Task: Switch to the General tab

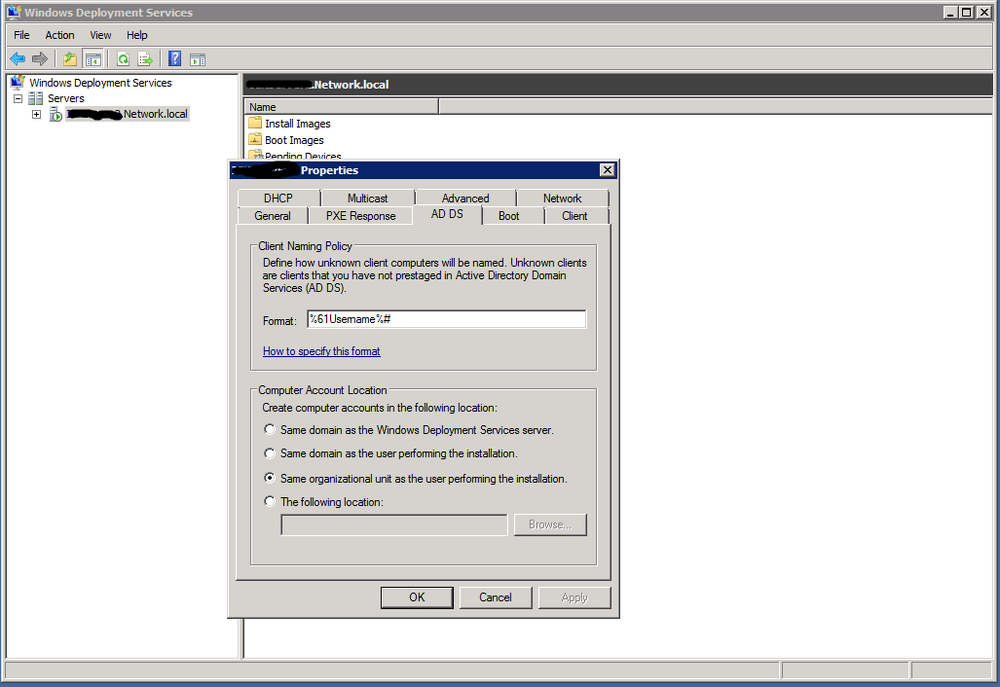Action: click(272, 216)
